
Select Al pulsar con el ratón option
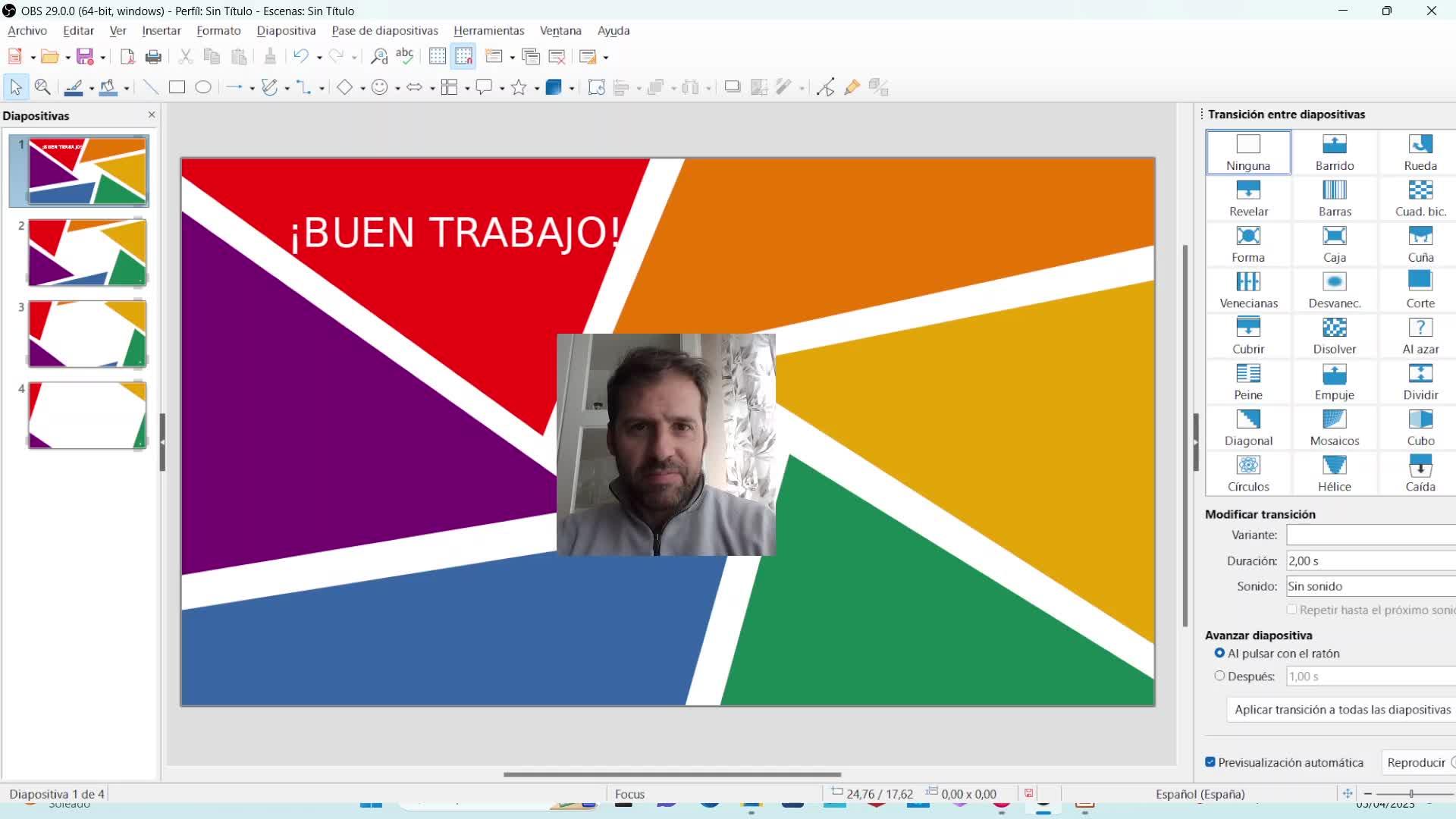(1219, 653)
